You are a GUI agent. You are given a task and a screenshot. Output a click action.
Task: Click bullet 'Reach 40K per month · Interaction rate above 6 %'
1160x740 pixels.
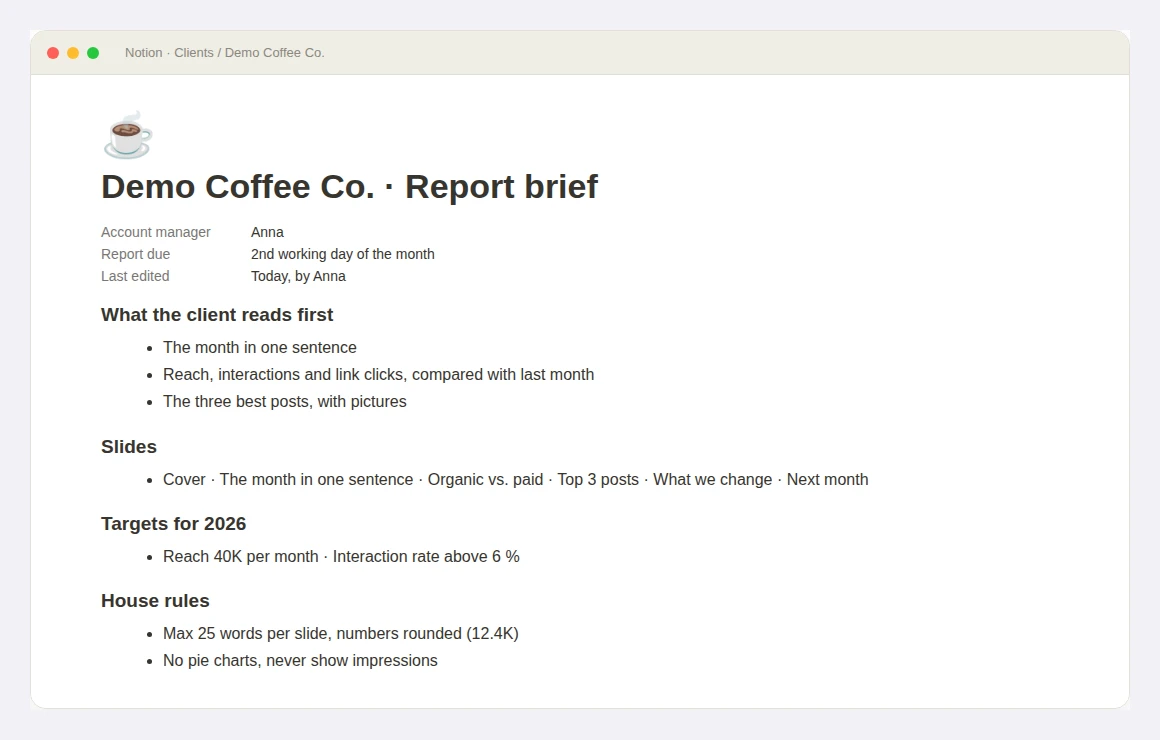(x=341, y=556)
